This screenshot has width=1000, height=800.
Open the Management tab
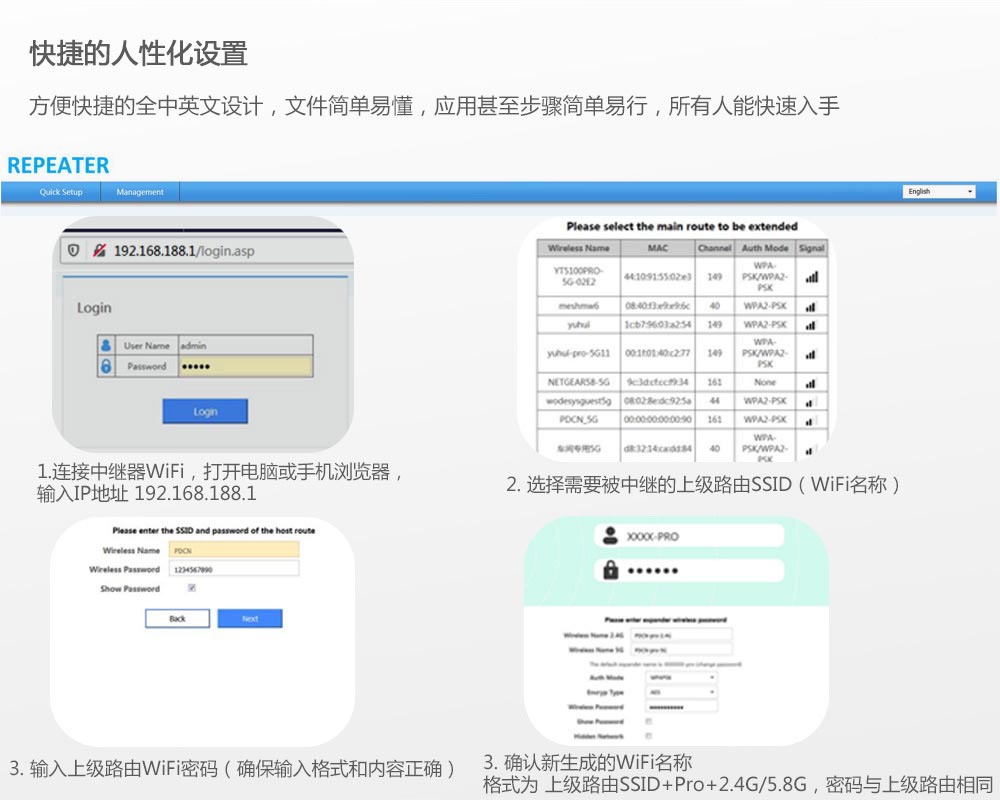139,192
